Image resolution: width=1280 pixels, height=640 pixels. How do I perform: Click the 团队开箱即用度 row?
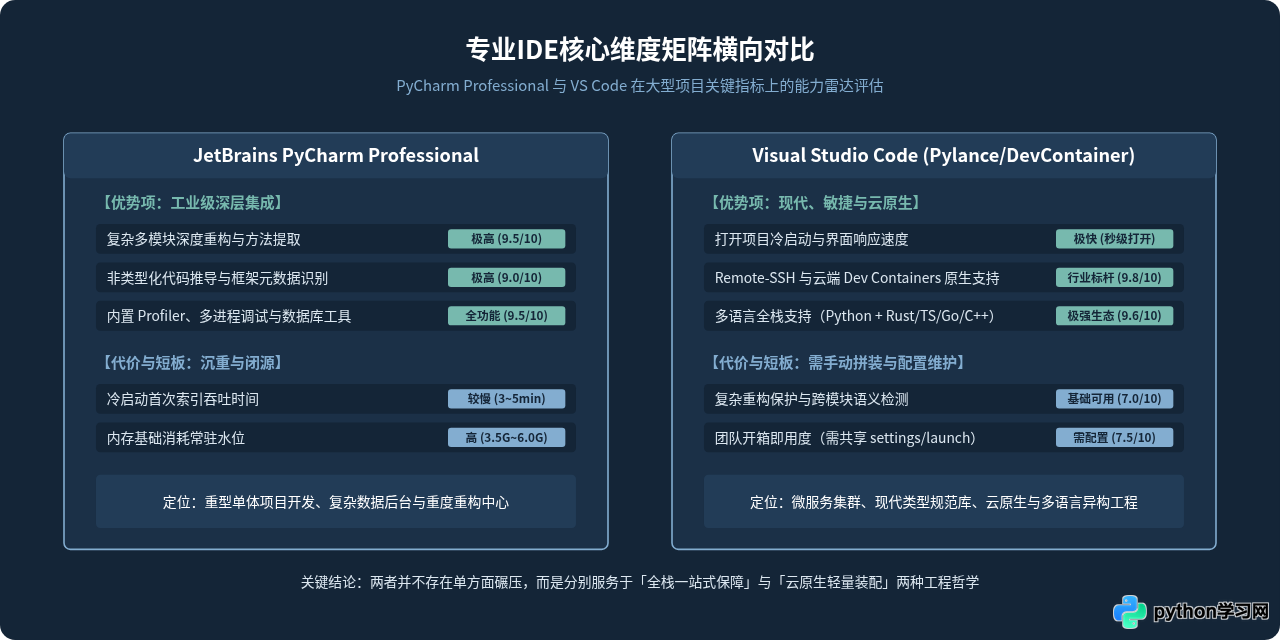pyautogui.click(x=944, y=438)
